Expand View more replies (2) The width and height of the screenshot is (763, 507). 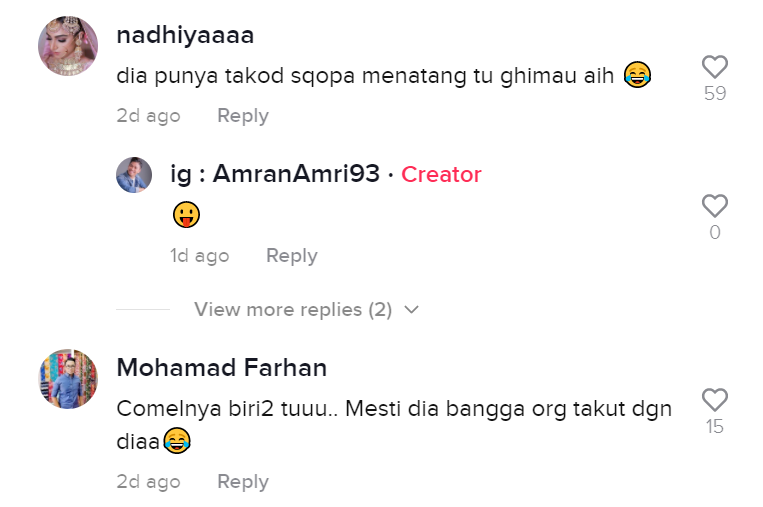(293, 309)
